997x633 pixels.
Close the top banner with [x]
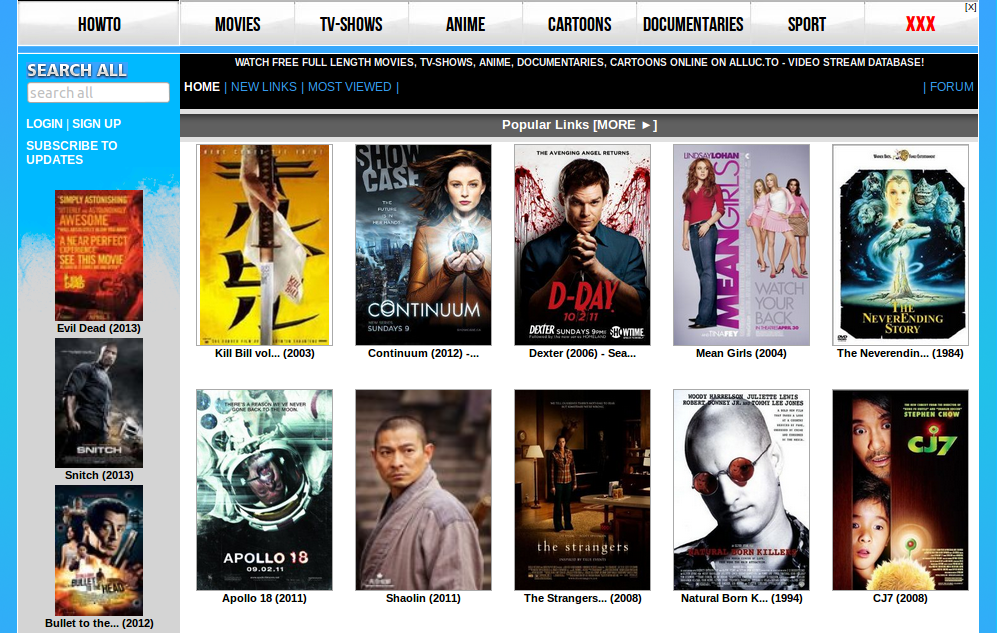(970, 7)
